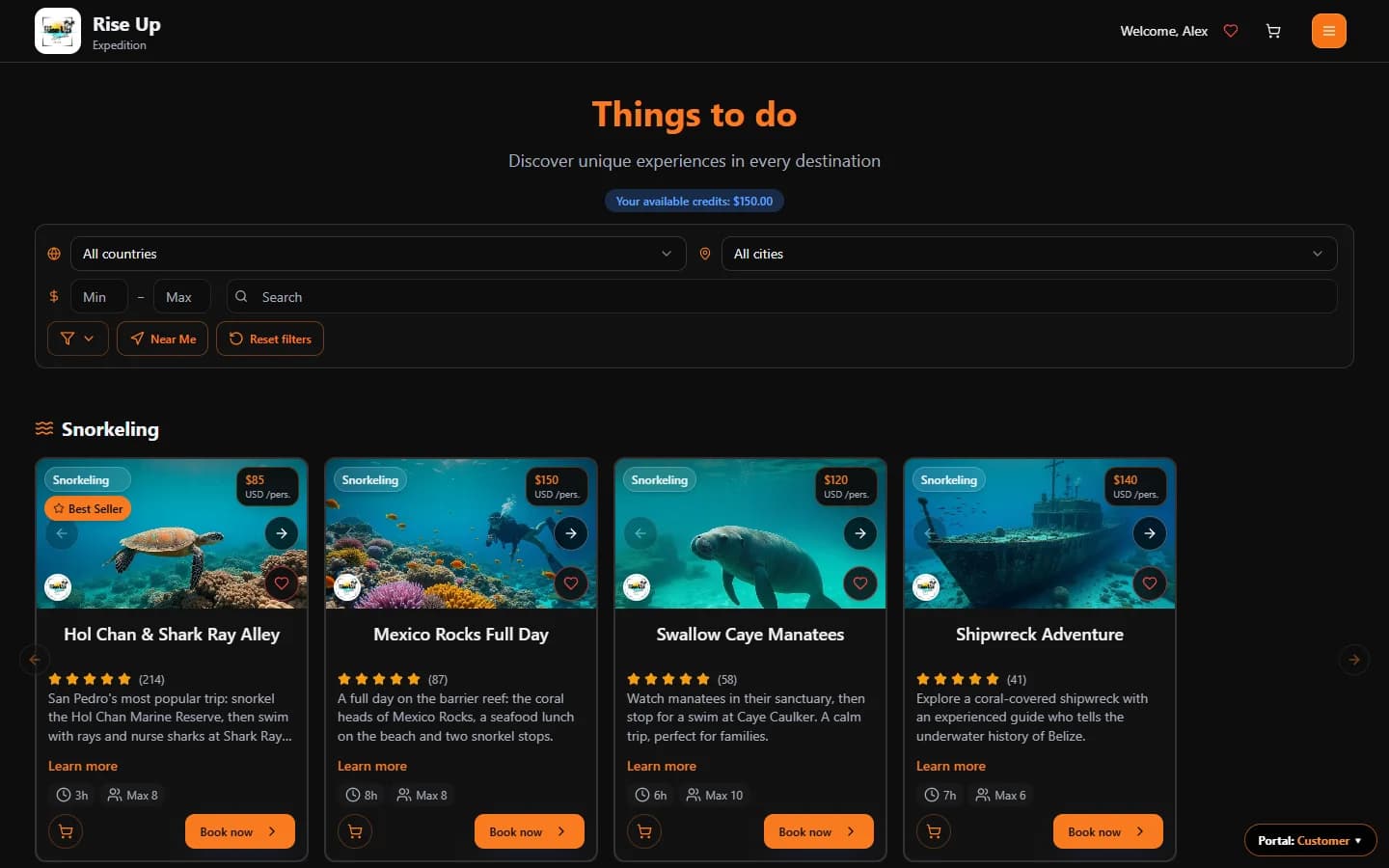The width and height of the screenshot is (1389, 868).
Task: Click the Rise Up Expedition logo
Action: click(58, 31)
